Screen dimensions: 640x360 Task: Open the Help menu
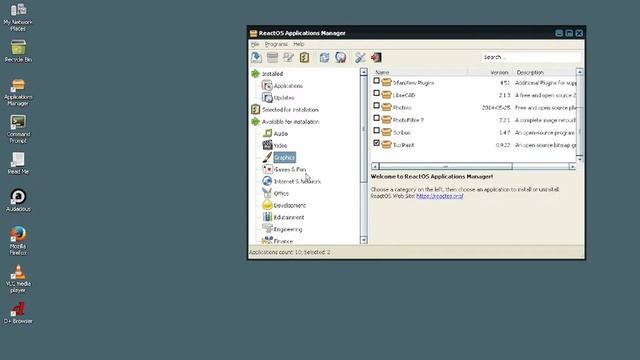tap(298, 44)
